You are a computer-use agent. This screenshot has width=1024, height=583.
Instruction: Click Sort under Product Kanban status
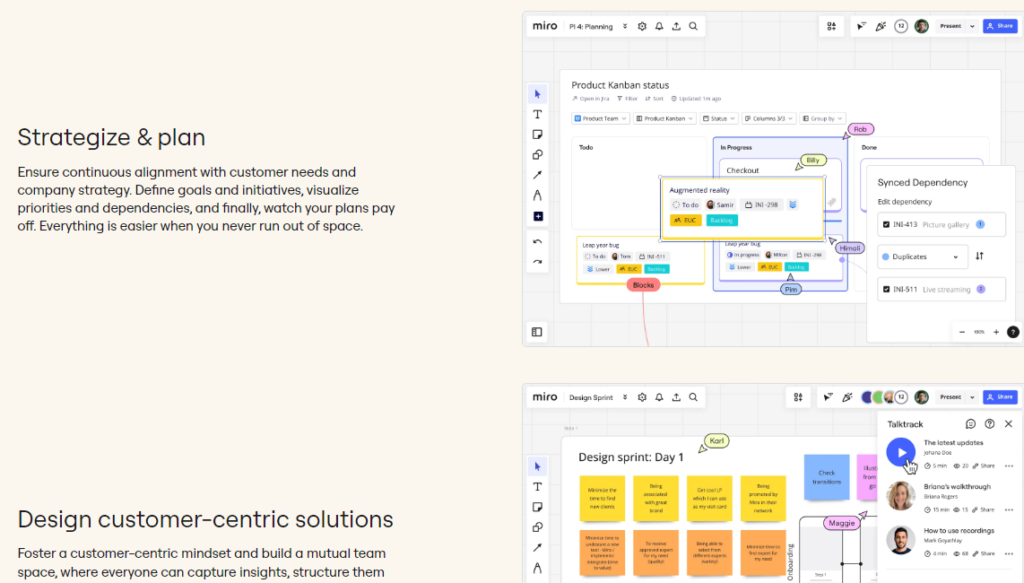coord(654,99)
